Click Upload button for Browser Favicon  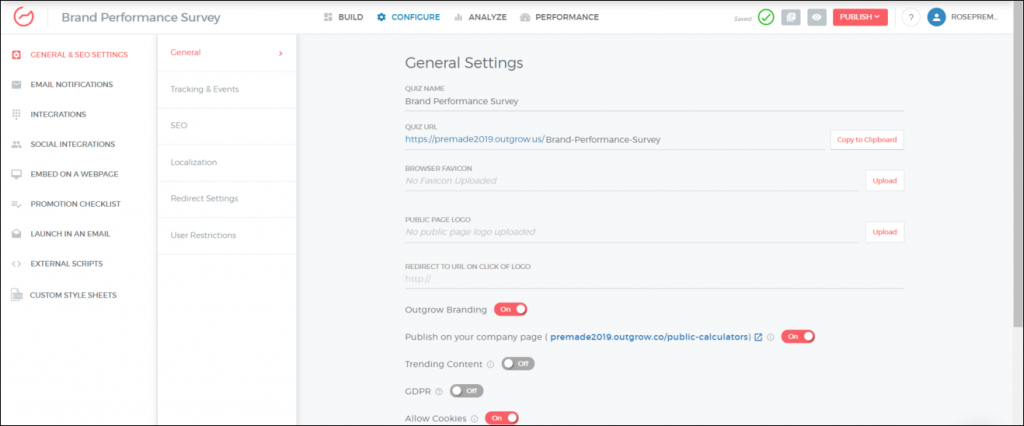tap(884, 181)
